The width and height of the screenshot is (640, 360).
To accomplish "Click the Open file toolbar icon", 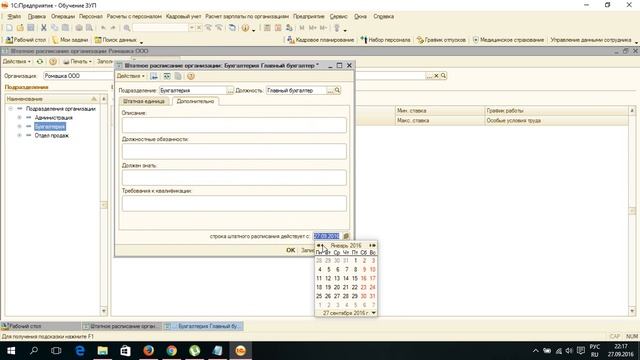I will pyautogui.click(x=20, y=28).
